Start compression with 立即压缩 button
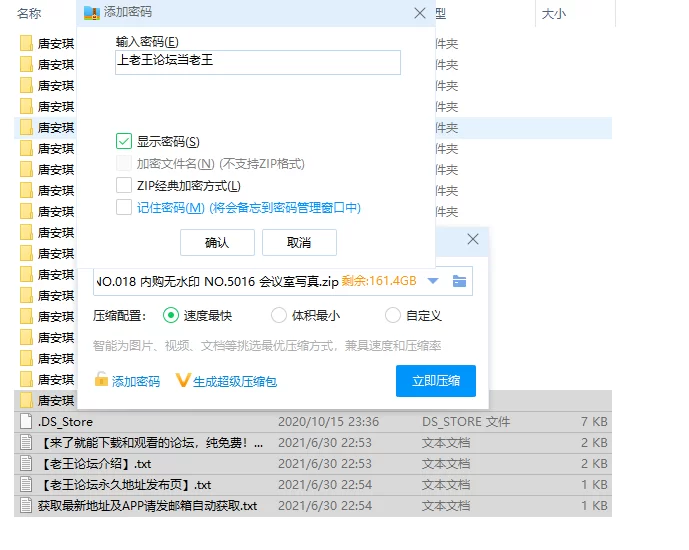Viewport: 689px width, 550px height. tap(435, 380)
